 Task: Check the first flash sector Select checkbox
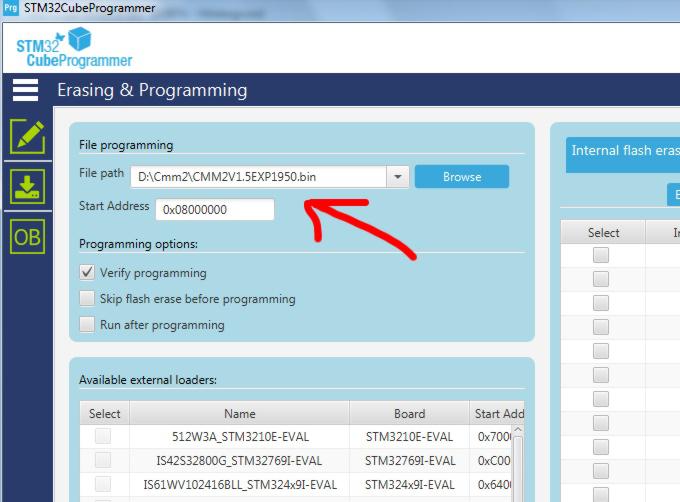[601, 255]
